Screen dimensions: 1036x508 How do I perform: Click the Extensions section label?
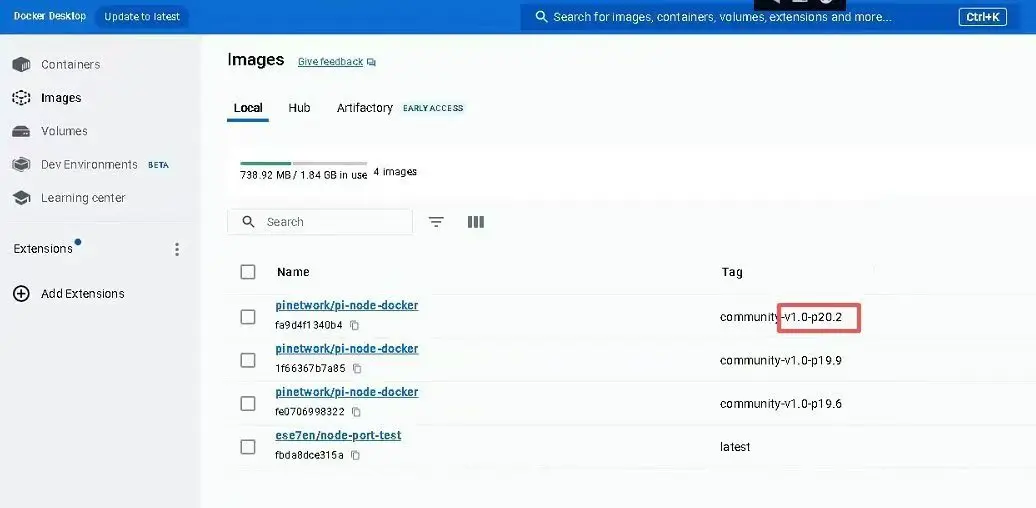click(x=43, y=249)
